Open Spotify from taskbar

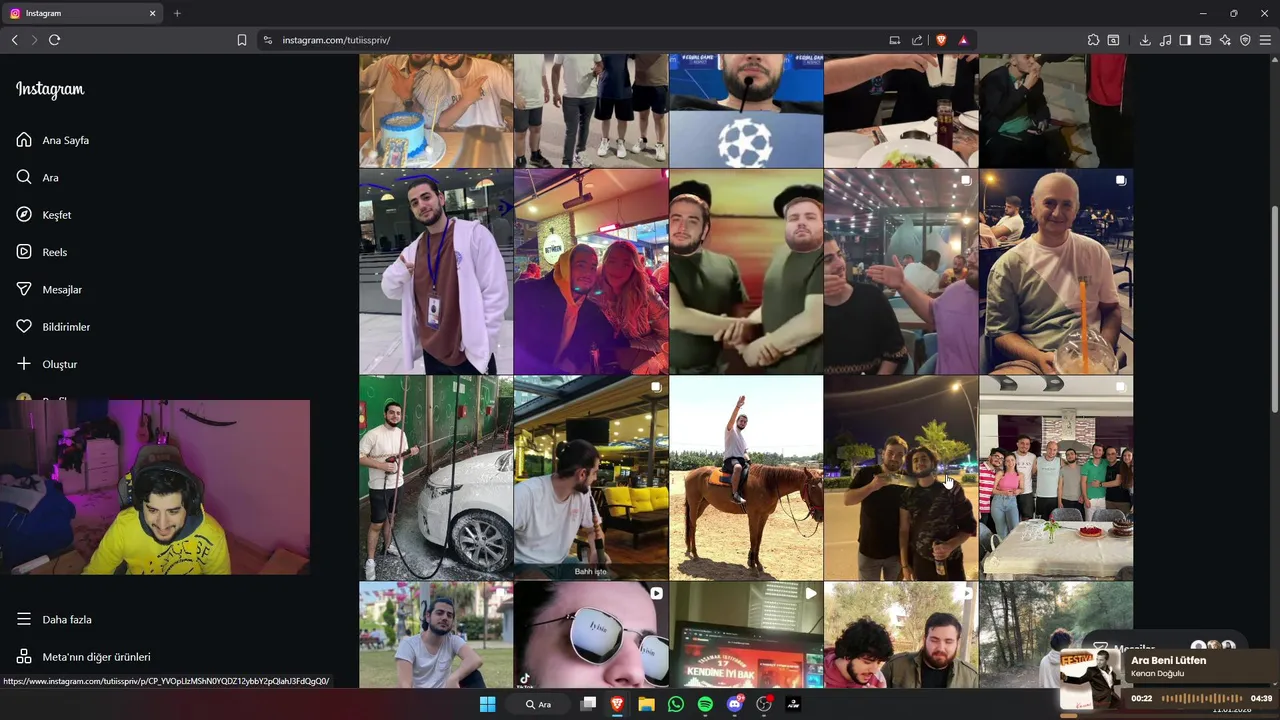click(705, 704)
